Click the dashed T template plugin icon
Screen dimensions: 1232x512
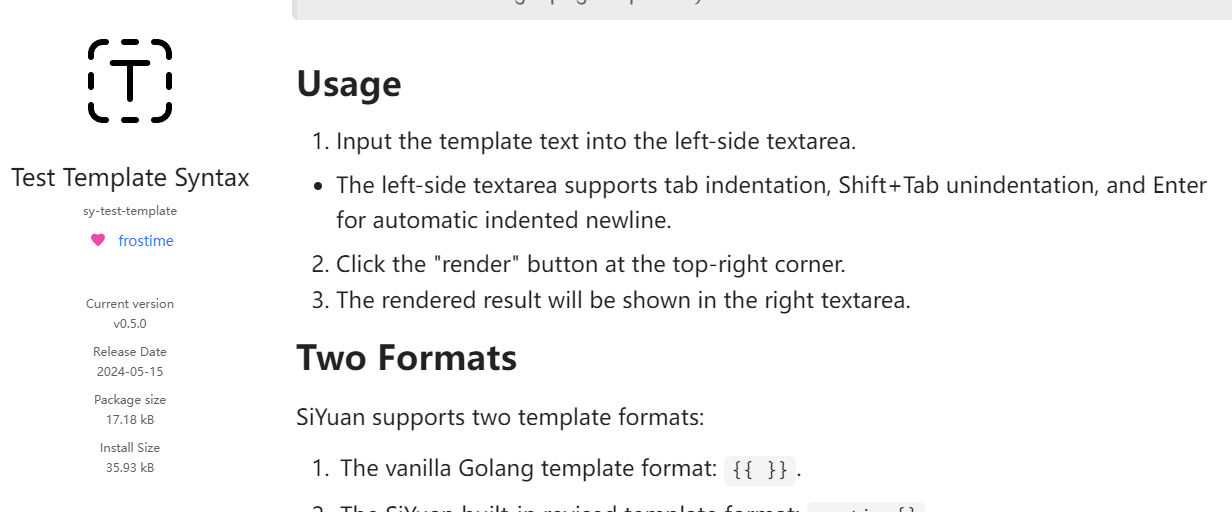[x=130, y=81]
